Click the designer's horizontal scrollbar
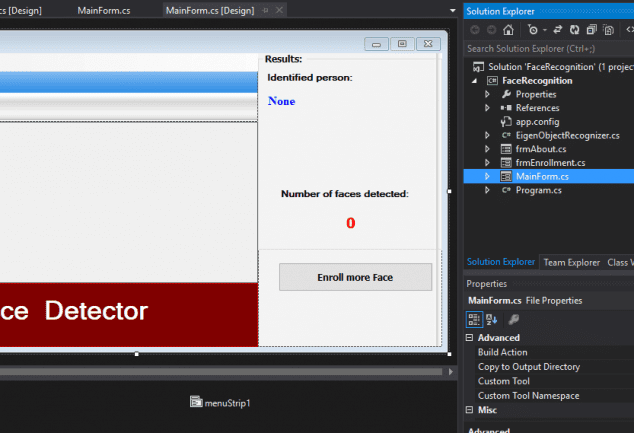This screenshot has width=634, height=433. point(220,371)
